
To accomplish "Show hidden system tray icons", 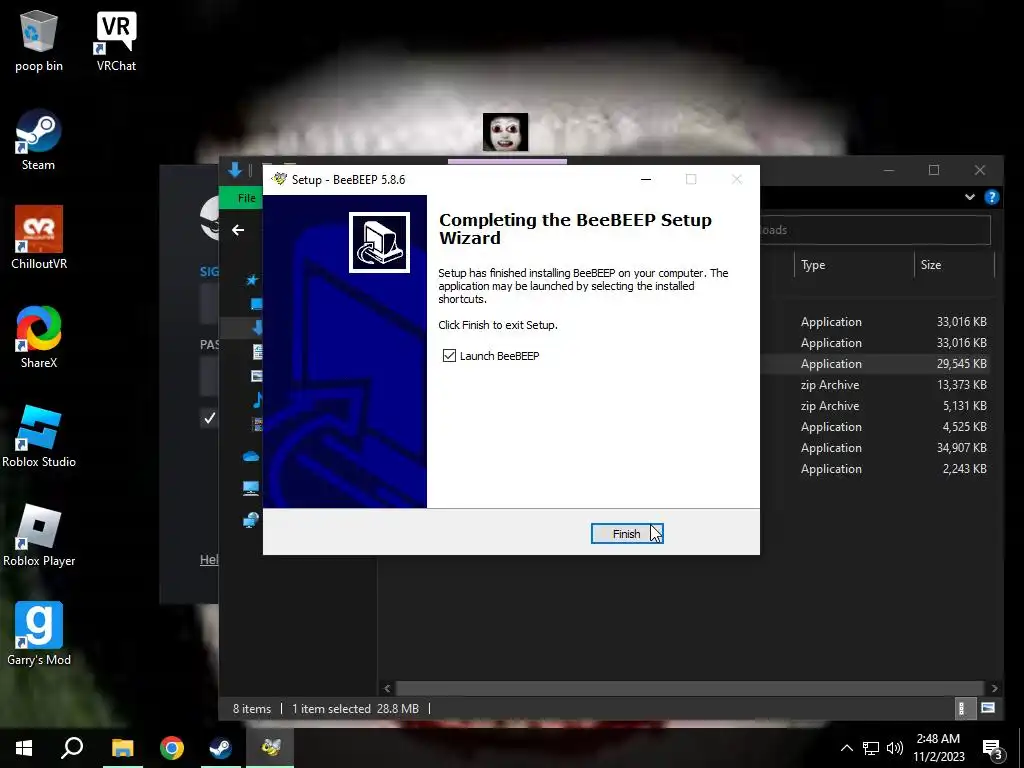I will click(846, 748).
